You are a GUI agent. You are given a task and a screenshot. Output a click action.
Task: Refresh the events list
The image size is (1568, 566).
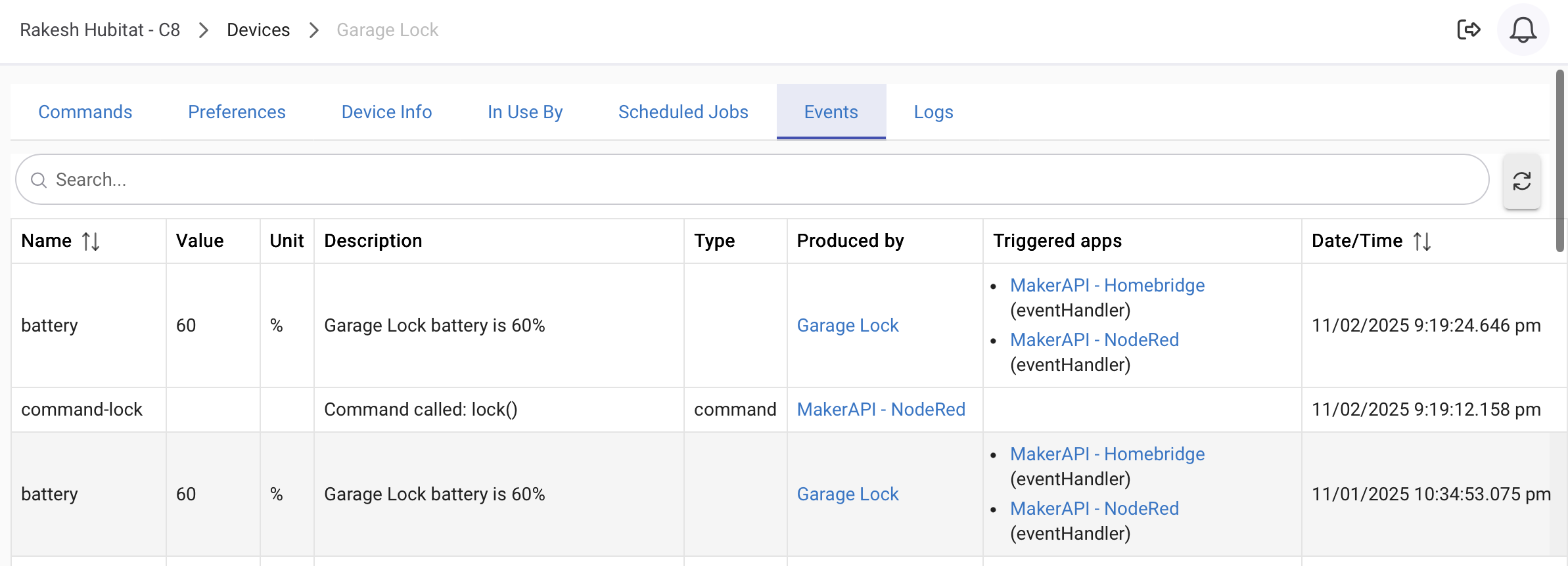(x=1521, y=181)
